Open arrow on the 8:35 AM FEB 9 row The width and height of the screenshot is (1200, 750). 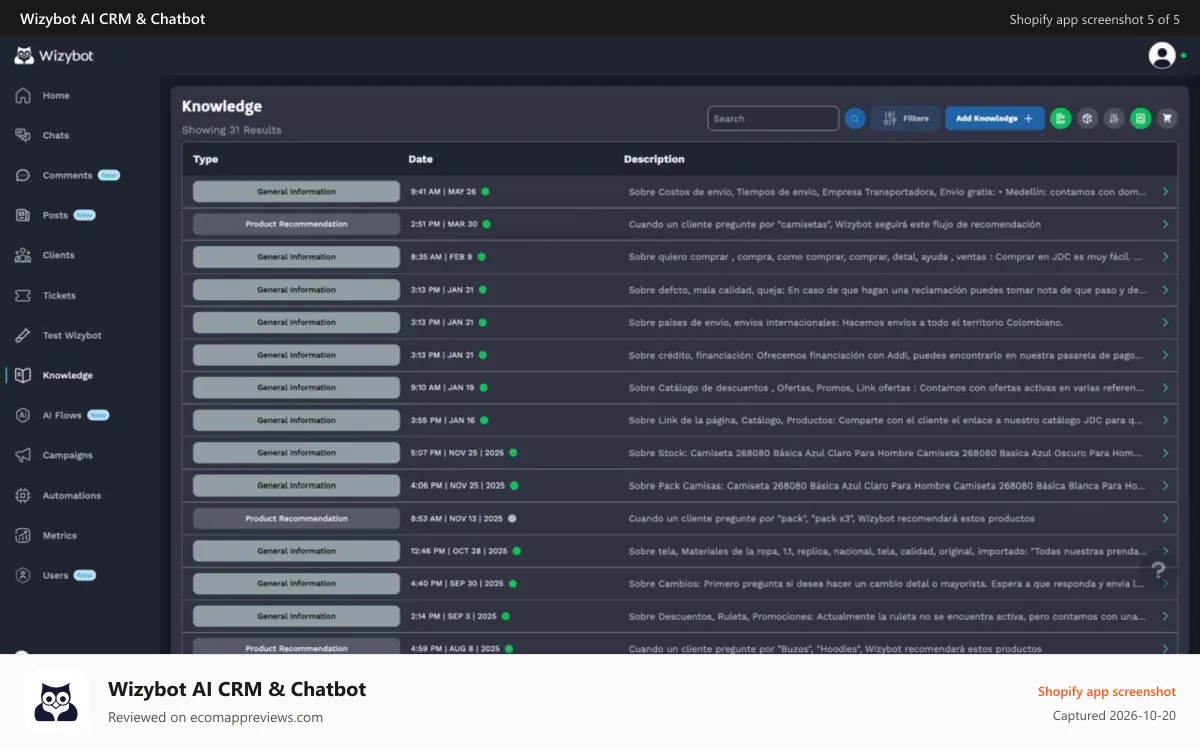pos(1165,257)
